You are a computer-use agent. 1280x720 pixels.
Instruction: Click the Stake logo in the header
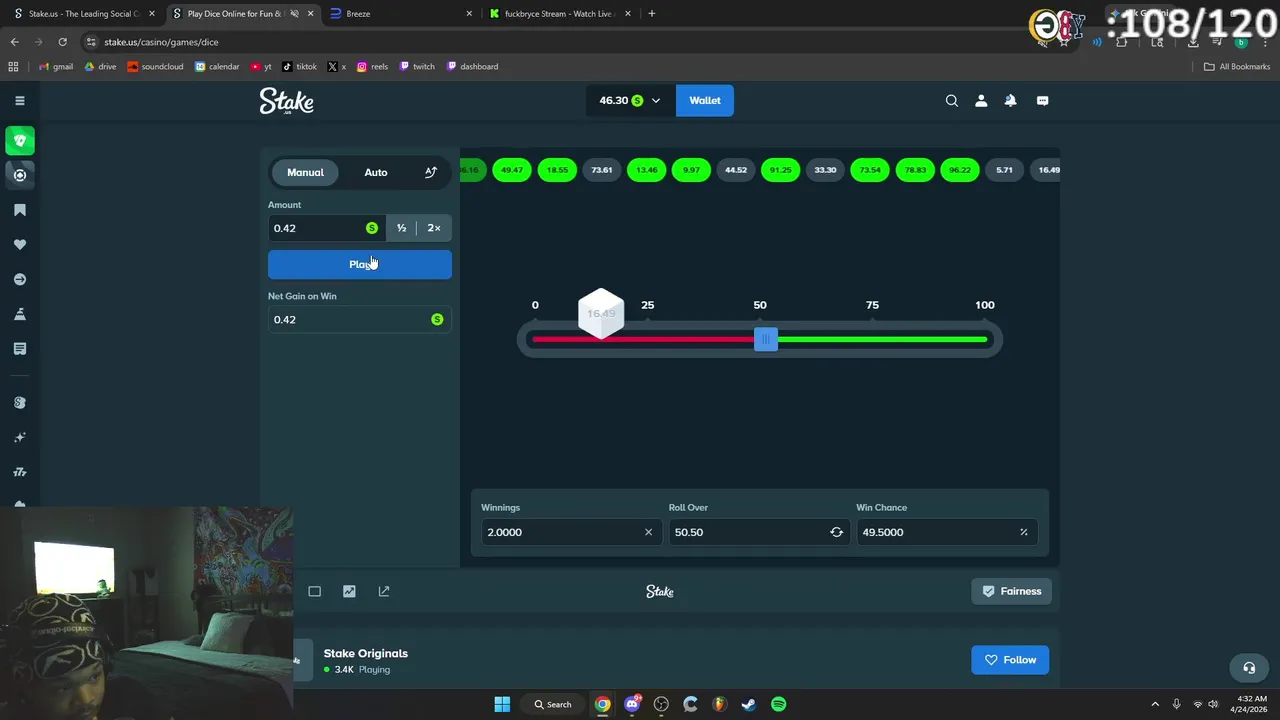point(287,101)
